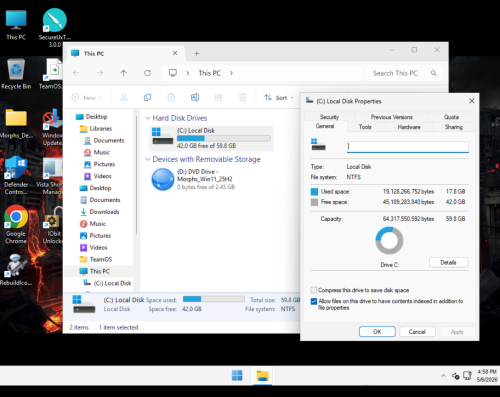Click the Cut scissors icon in toolbar
This screenshot has height=397, width=500.
coord(123,97)
